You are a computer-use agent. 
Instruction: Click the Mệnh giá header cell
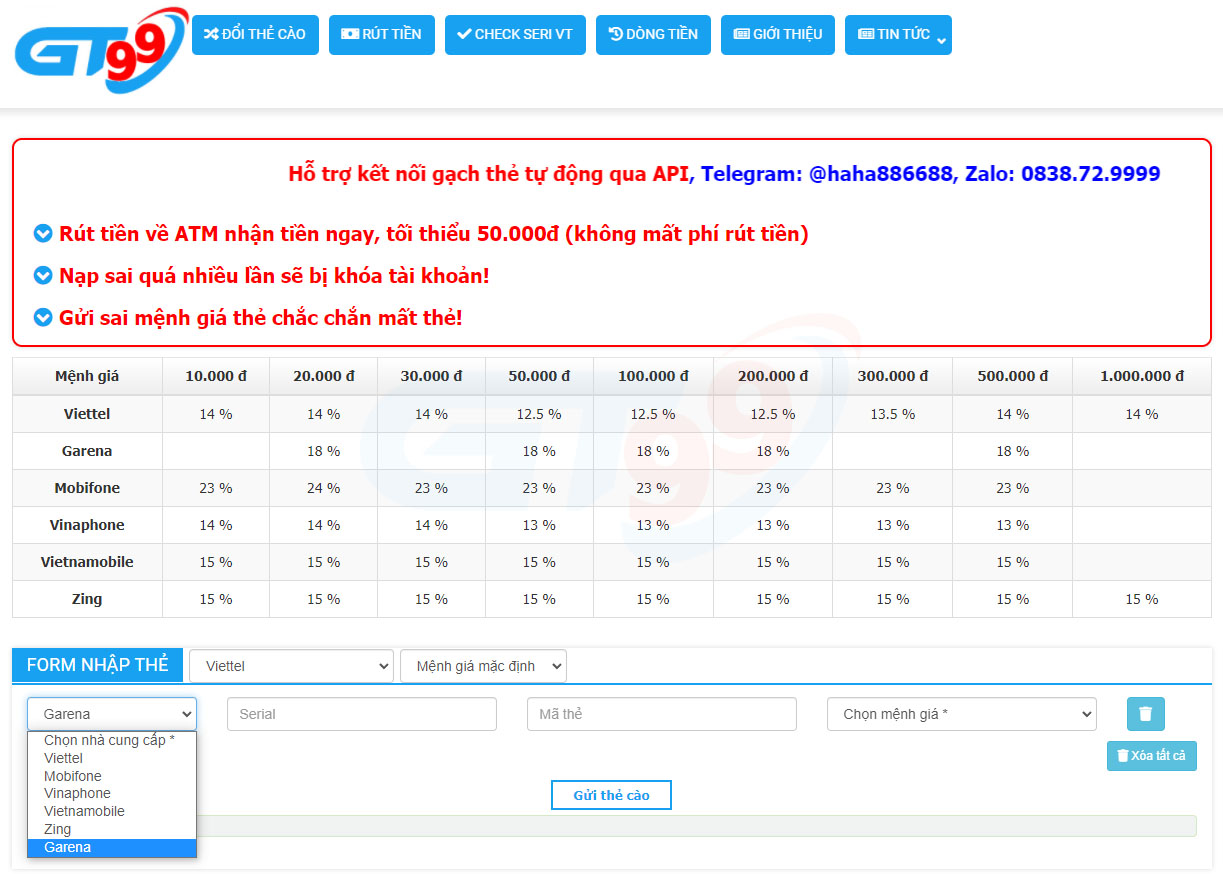[87, 376]
